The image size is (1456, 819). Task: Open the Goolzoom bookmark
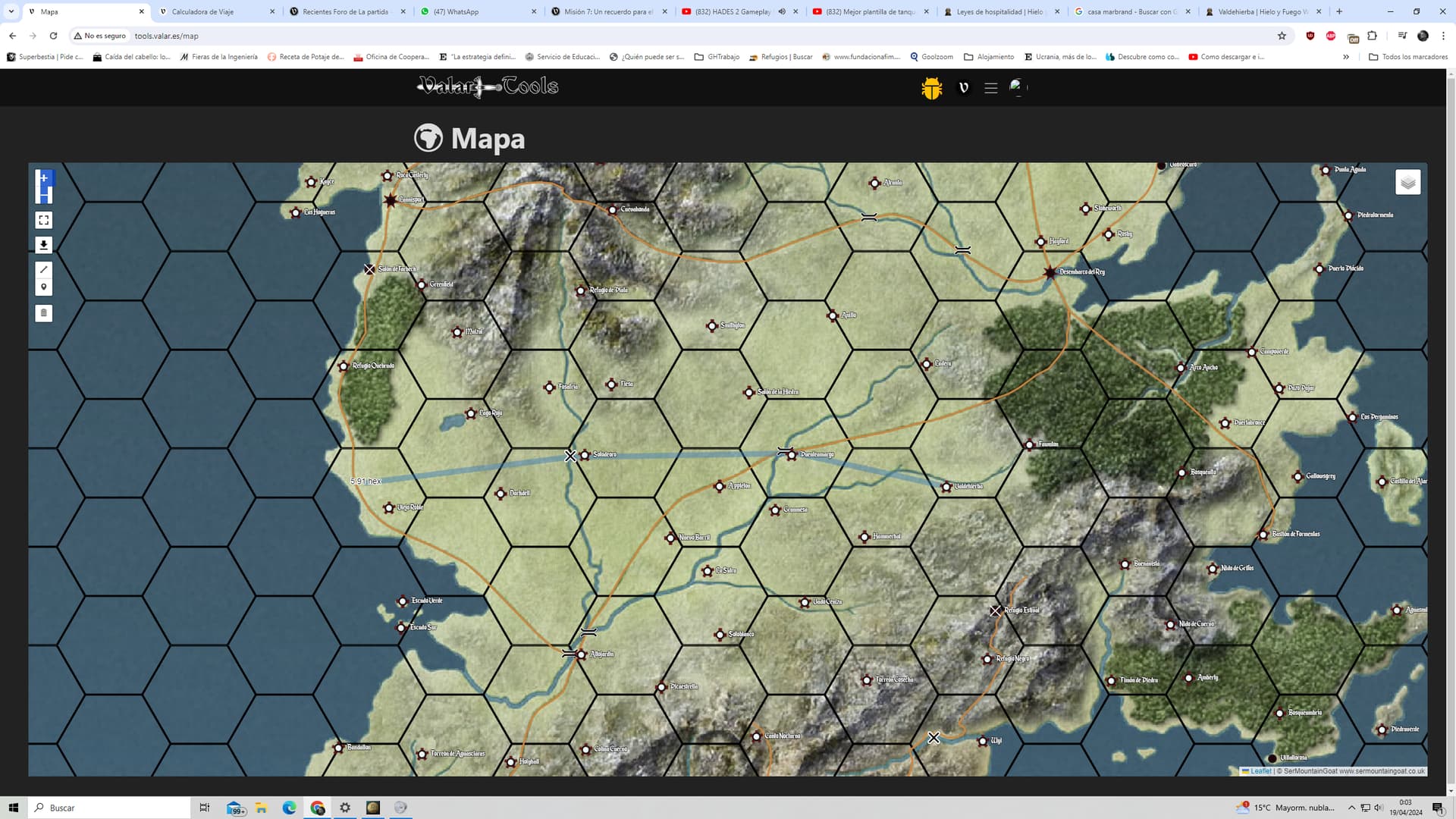[x=931, y=57]
